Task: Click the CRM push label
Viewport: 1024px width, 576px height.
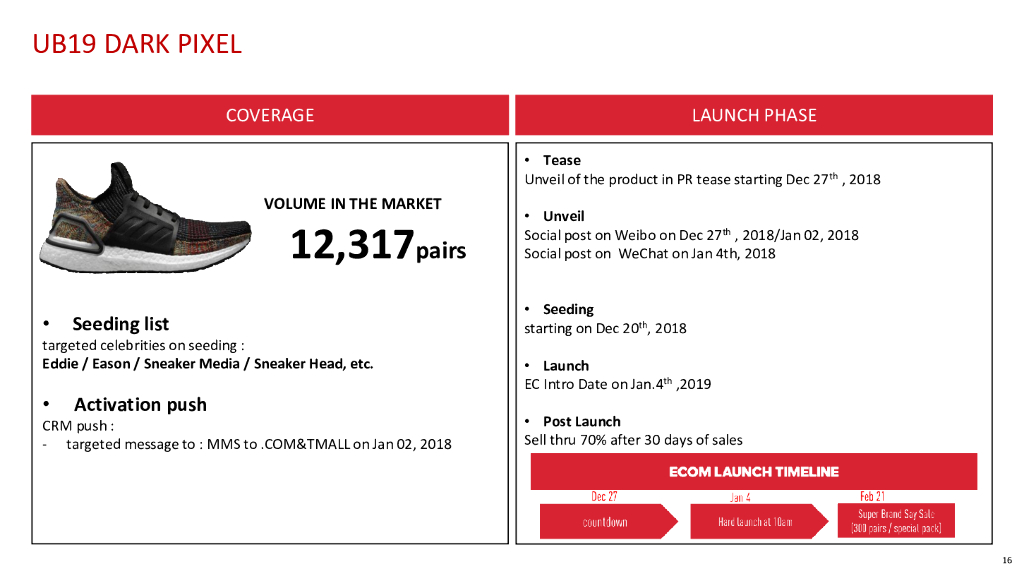Action: pyautogui.click(x=78, y=426)
